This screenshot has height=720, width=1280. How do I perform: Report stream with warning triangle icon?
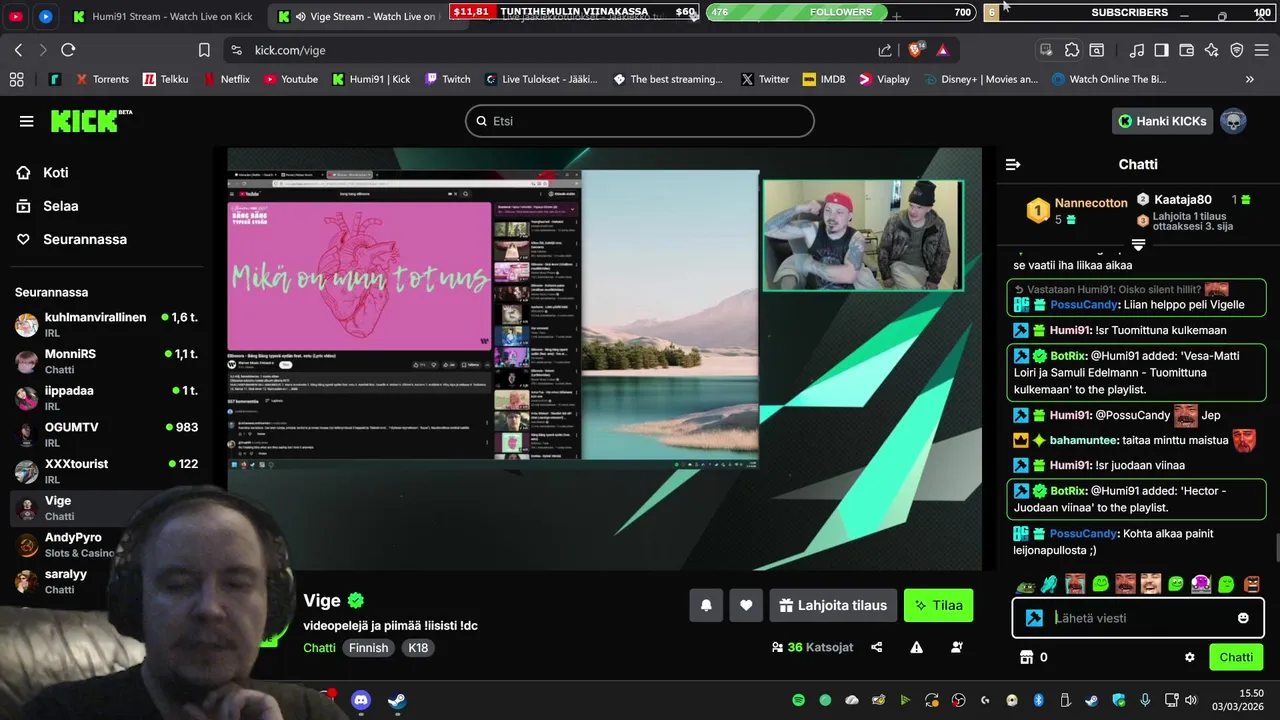(x=916, y=647)
